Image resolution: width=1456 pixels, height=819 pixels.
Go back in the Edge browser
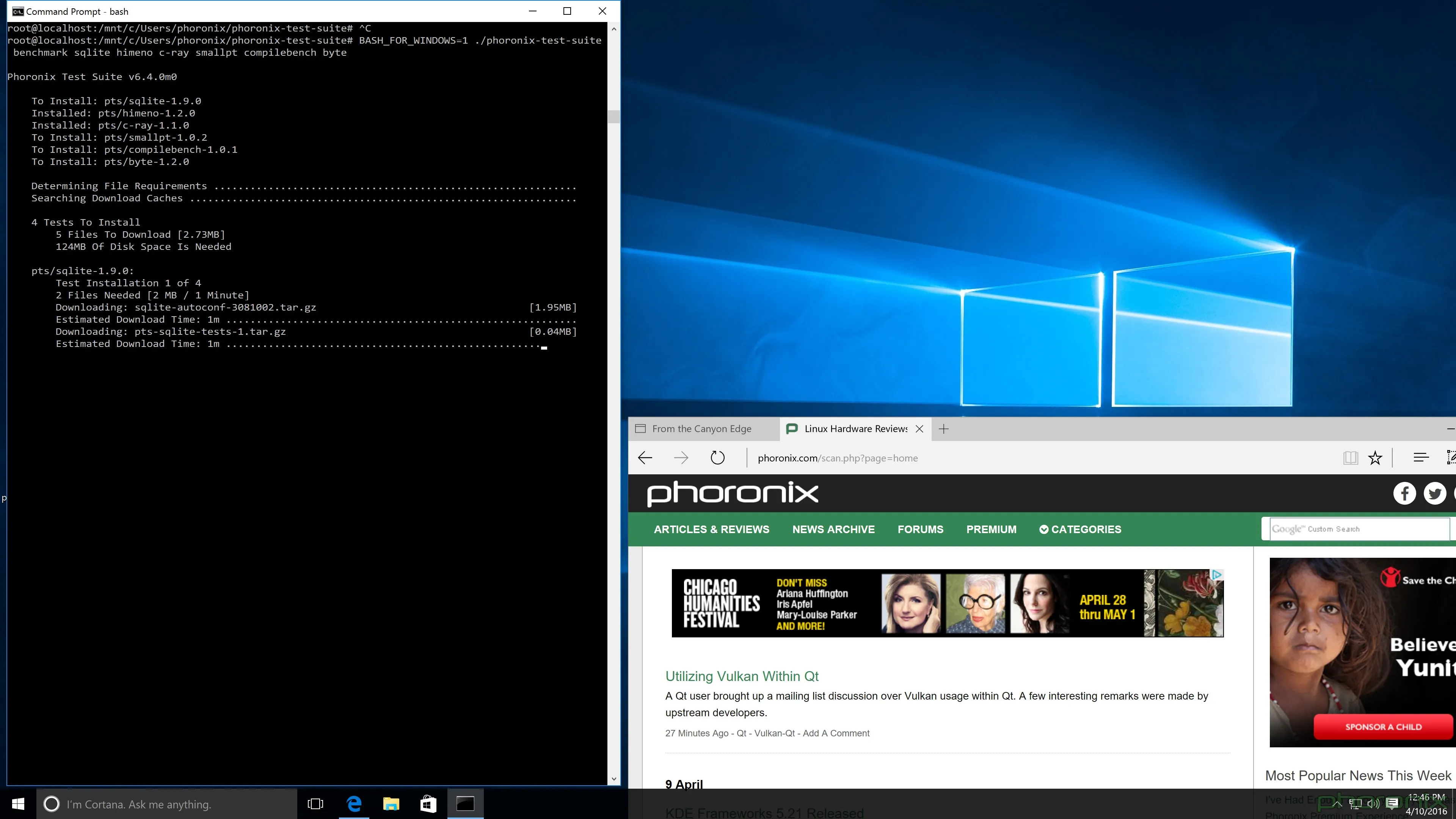coord(645,458)
